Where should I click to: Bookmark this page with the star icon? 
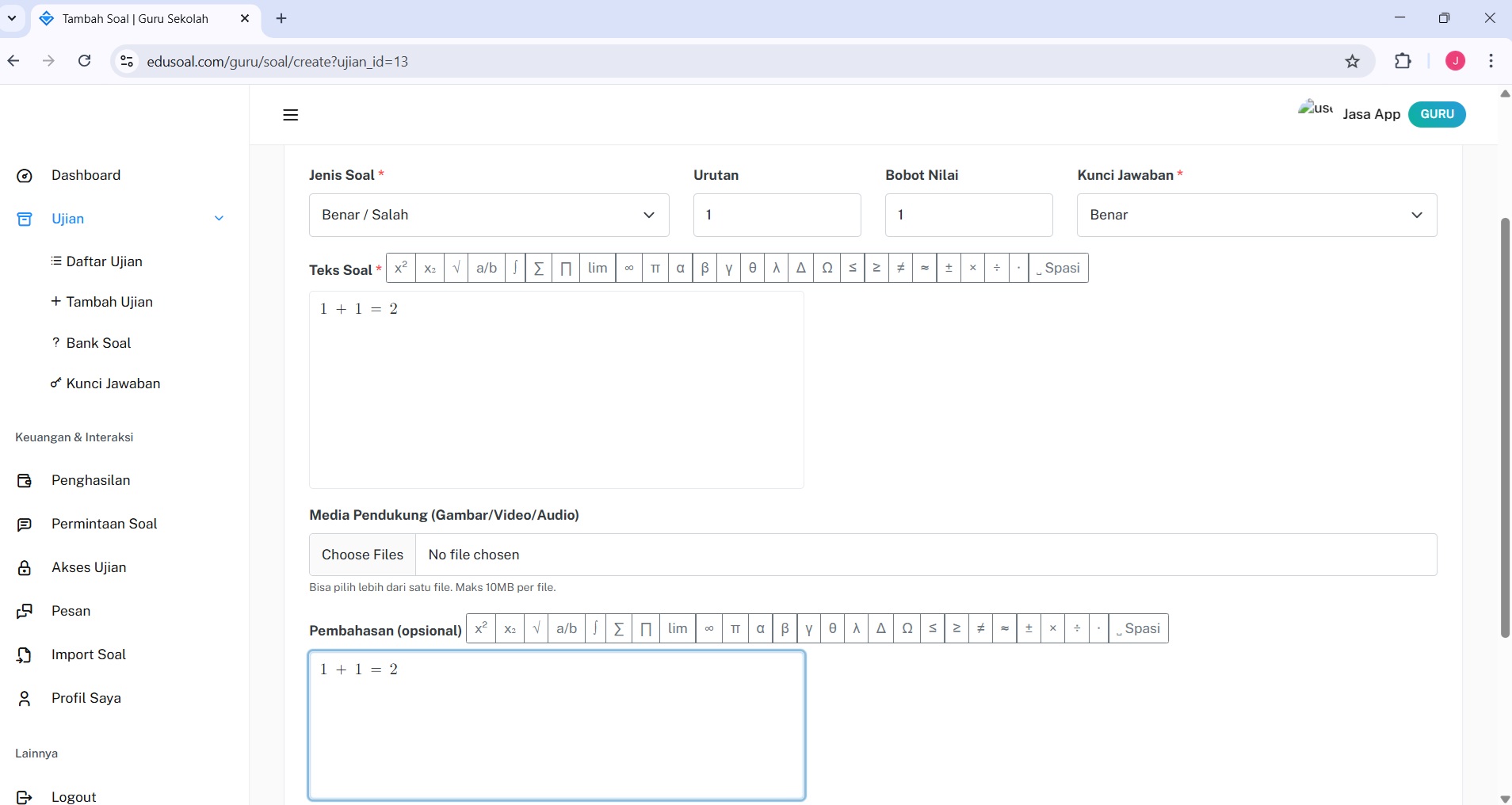(1352, 61)
